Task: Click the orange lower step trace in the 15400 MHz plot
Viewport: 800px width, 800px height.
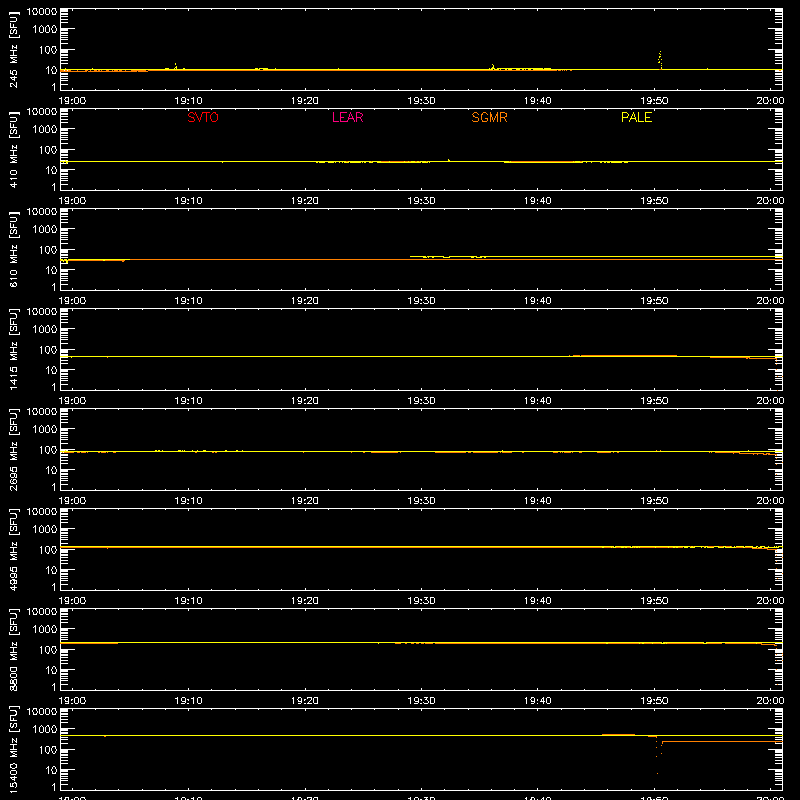Action: [x=722, y=741]
